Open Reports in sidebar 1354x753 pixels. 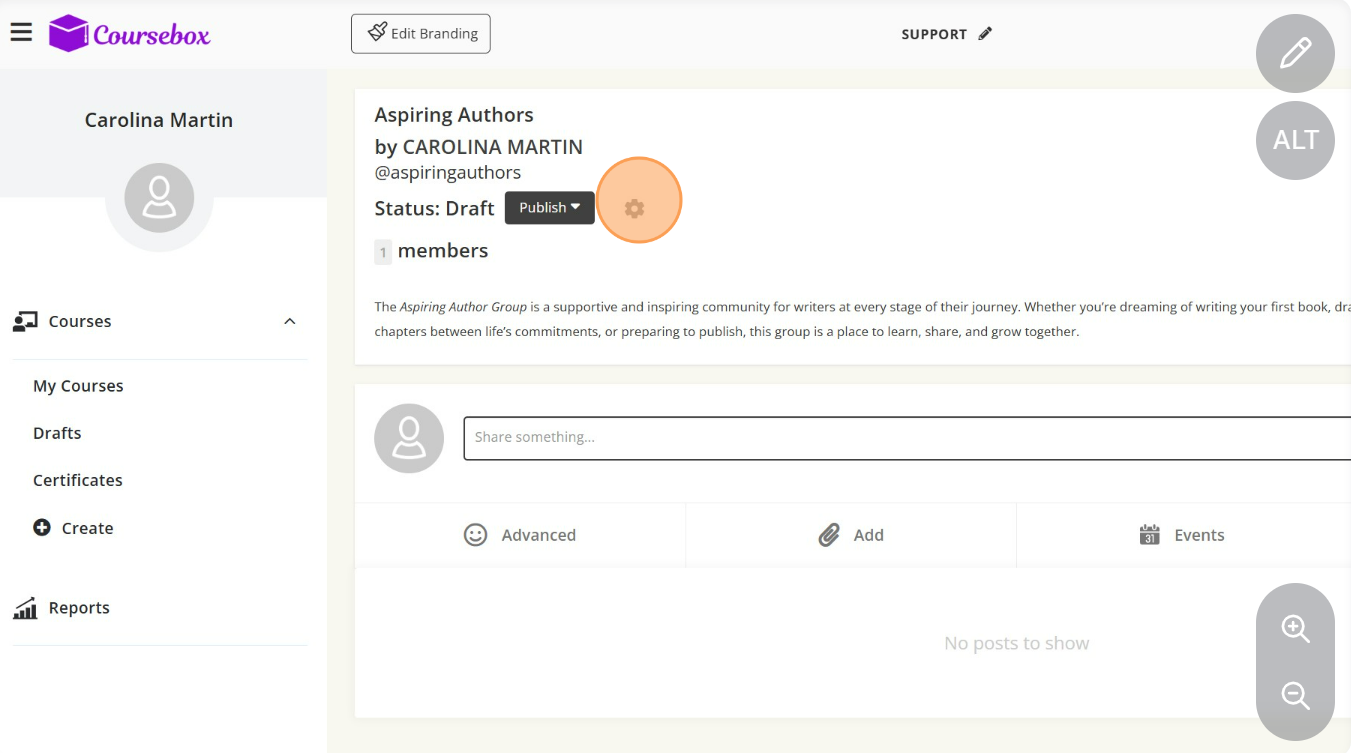click(x=78, y=608)
